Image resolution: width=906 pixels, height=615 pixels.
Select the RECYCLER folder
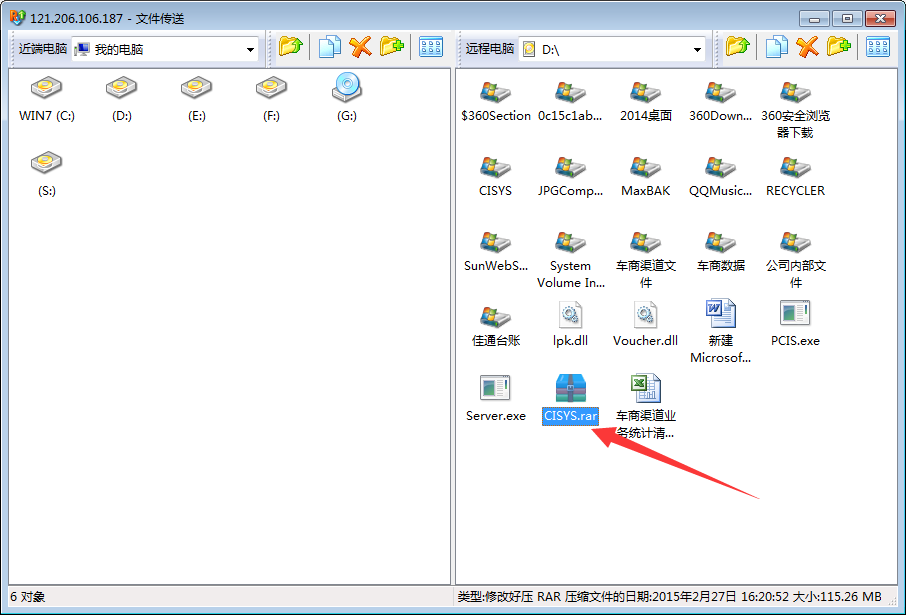[x=796, y=177]
